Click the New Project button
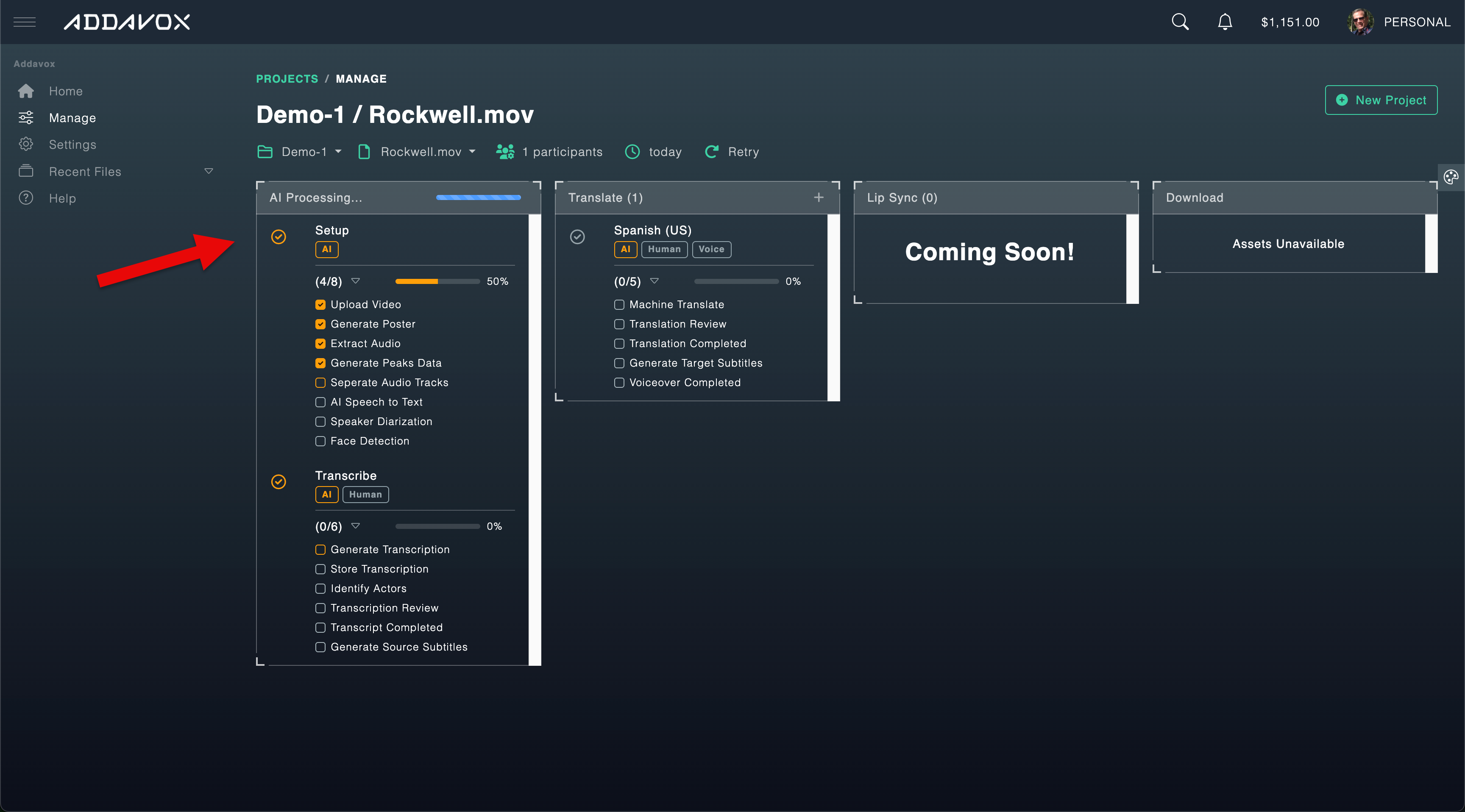This screenshot has height=812, width=1465. coord(1381,100)
